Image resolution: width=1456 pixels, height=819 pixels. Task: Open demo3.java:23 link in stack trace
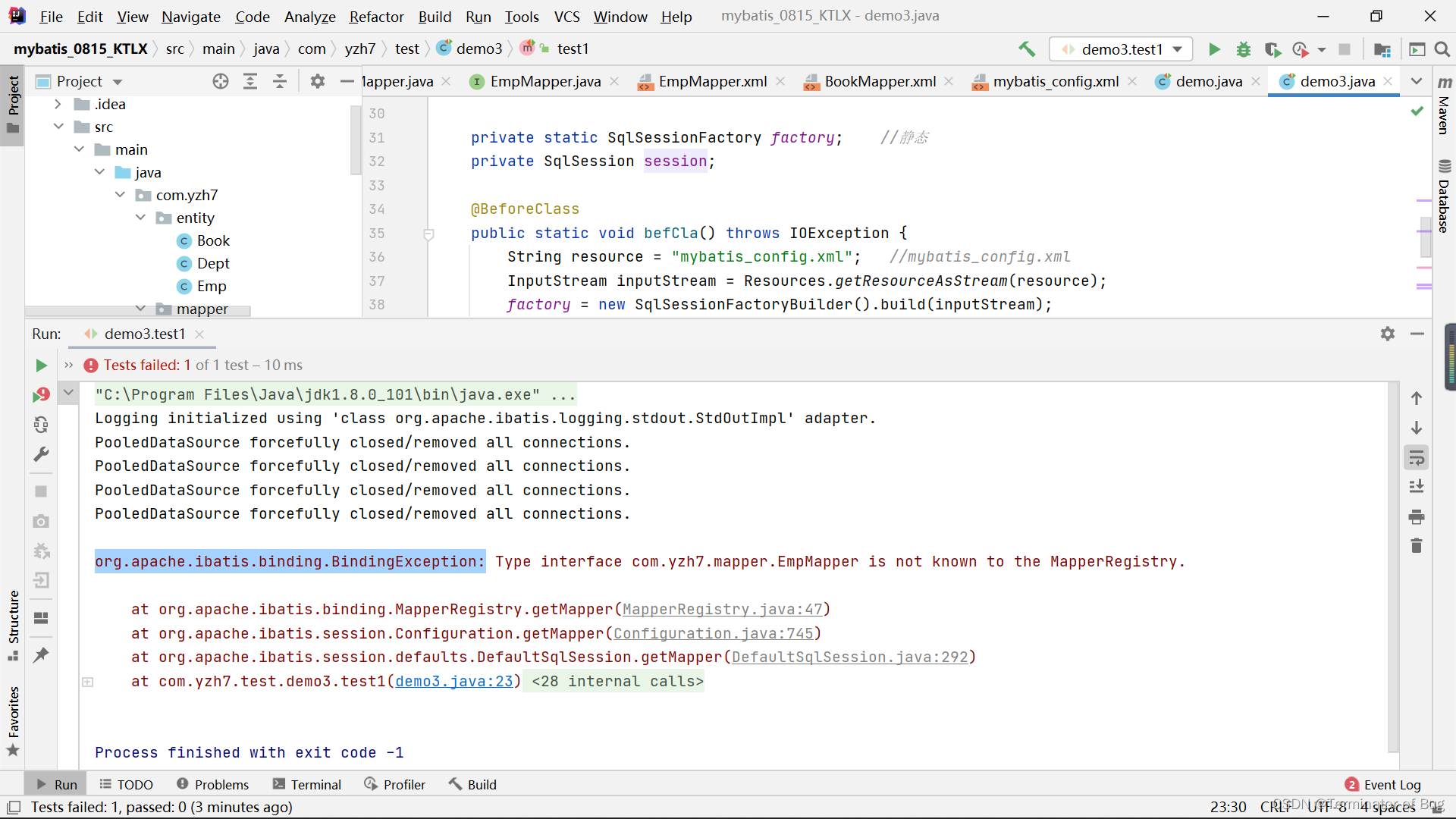tap(454, 681)
